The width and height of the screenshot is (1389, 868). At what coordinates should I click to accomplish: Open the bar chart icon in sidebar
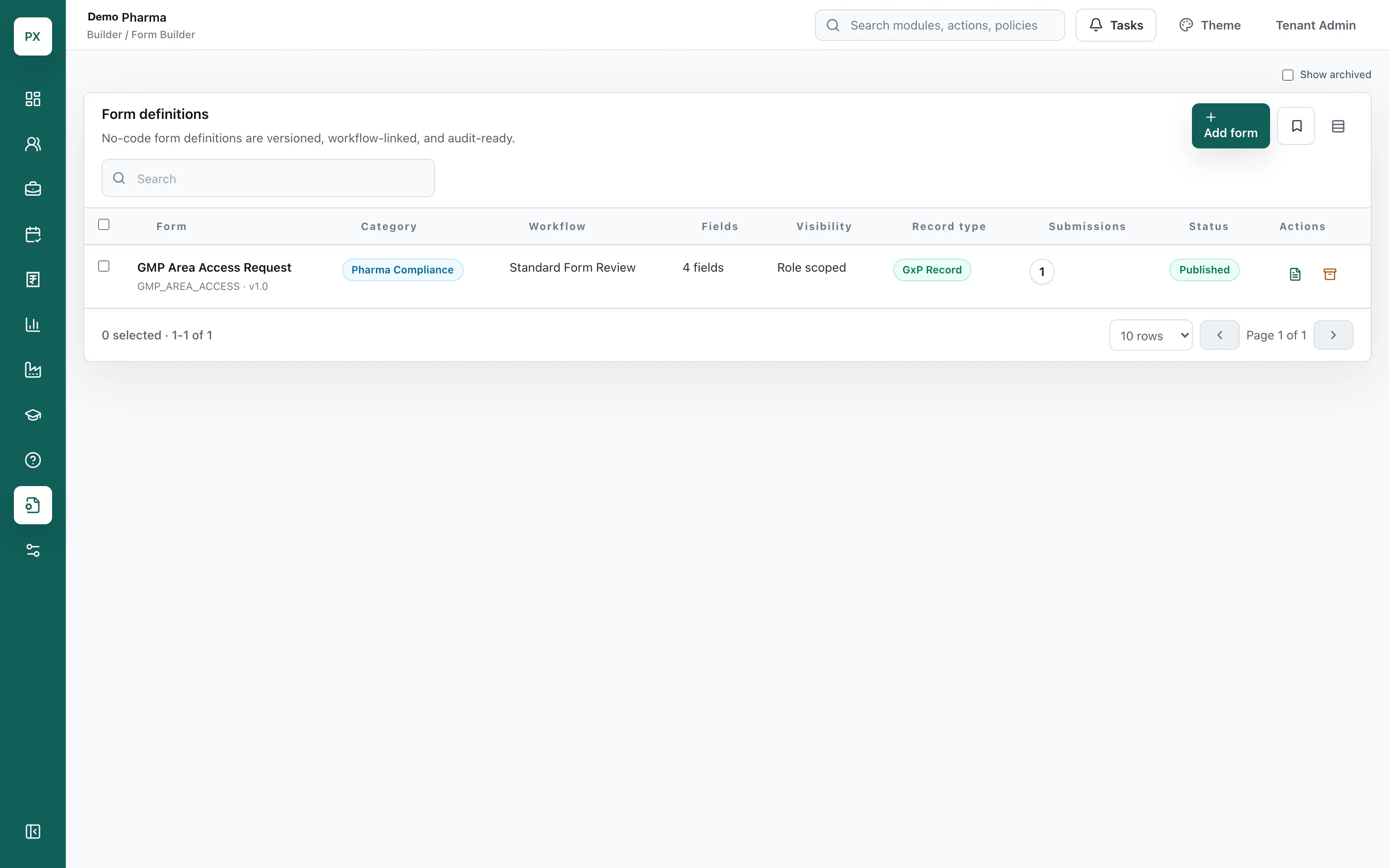(x=33, y=324)
